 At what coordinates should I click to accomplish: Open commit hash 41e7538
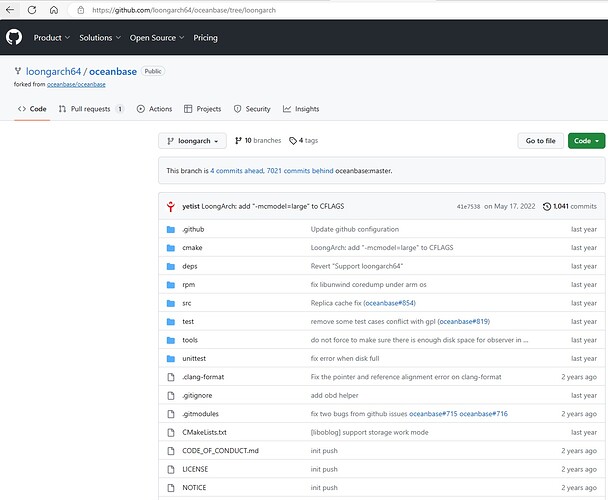click(468, 207)
